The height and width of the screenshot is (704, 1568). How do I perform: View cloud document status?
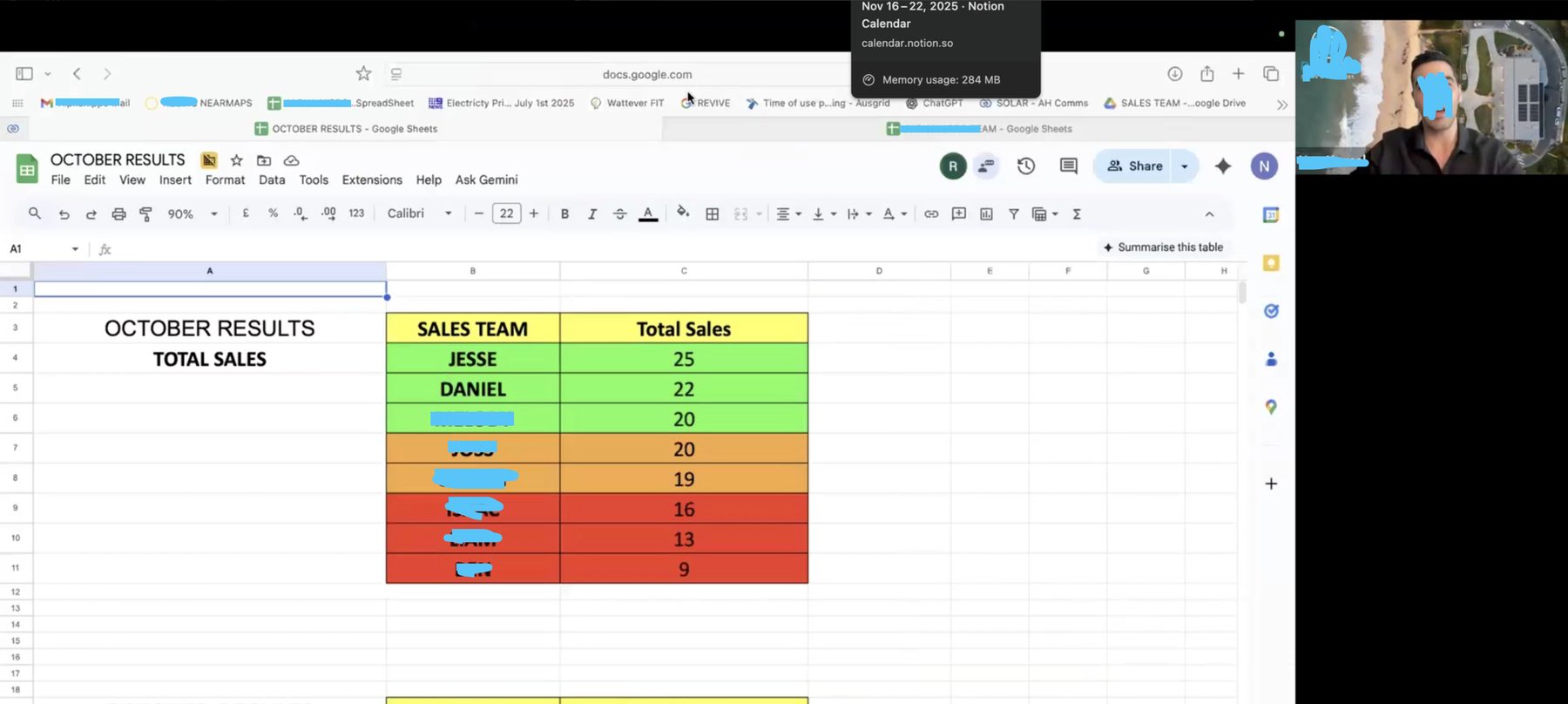click(x=292, y=160)
